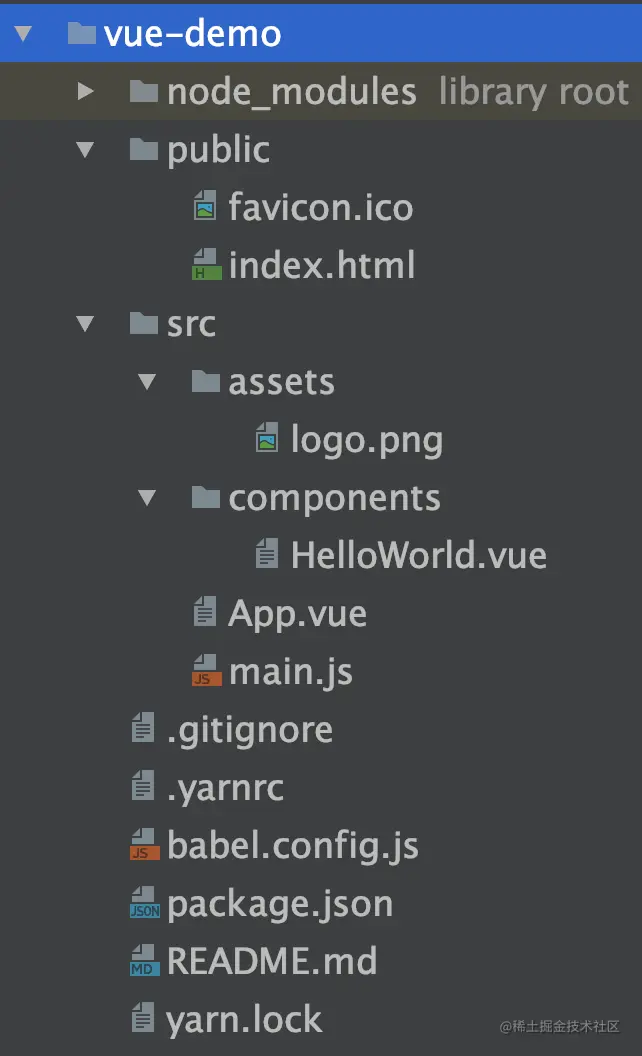Collapse the vue-demo project root arrow
The height and width of the screenshot is (1056, 642).
click(23, 34)
